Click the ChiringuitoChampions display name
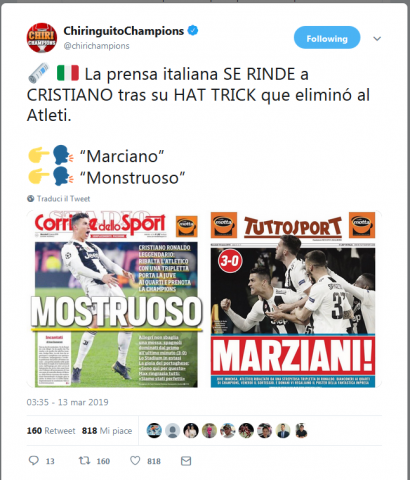Viewport: 410px width, 480px height. pyautogui.click(x=124, y=31)
